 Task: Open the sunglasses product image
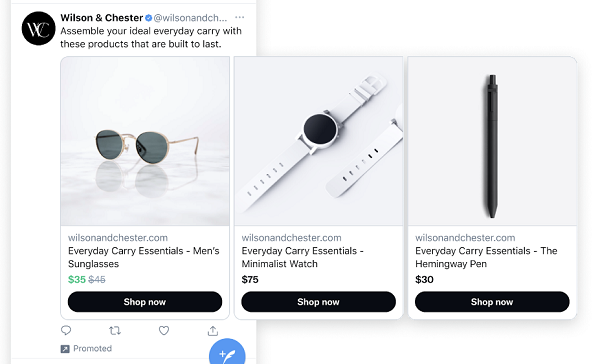(145, 141)
